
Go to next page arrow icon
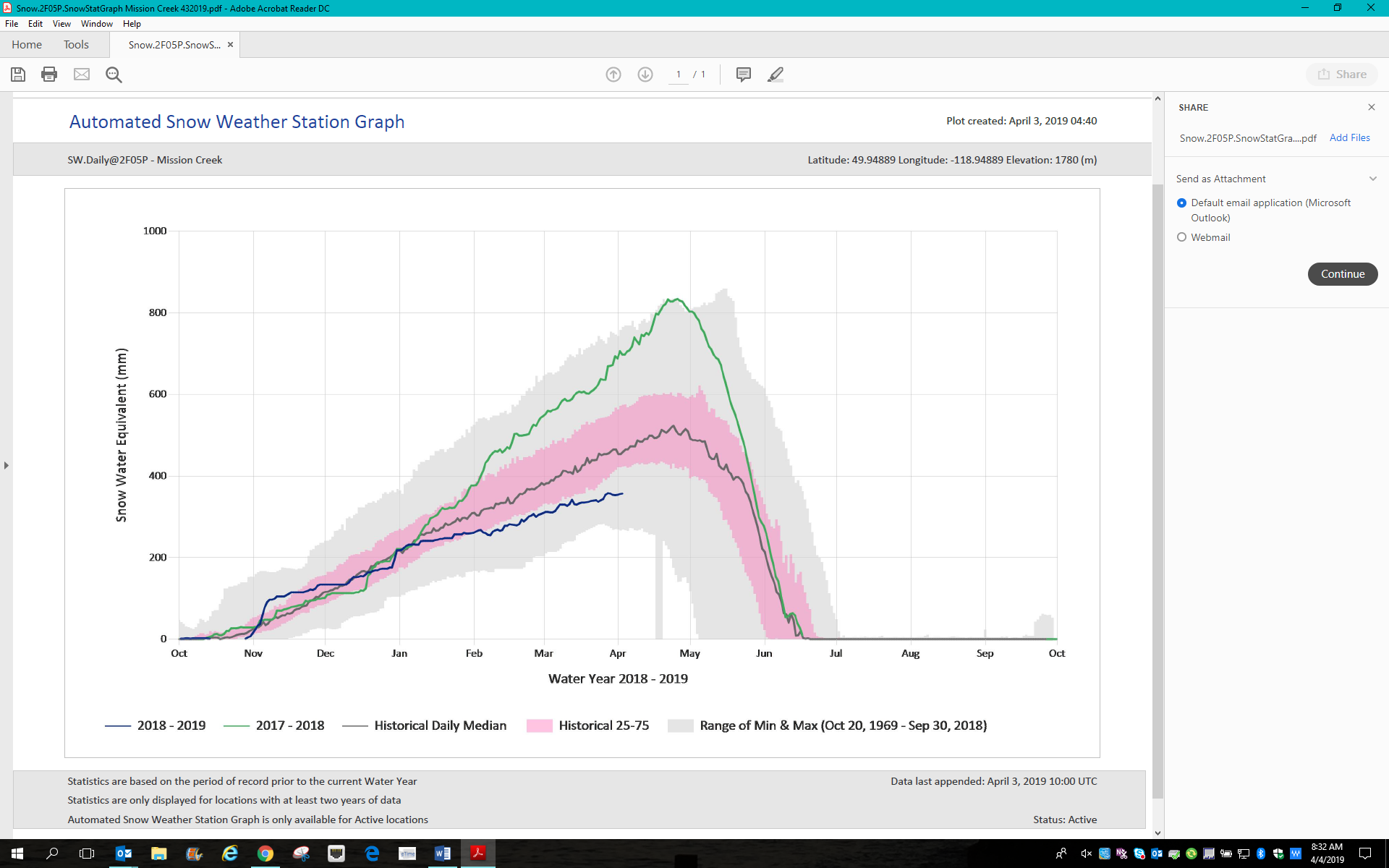[645, 75]
